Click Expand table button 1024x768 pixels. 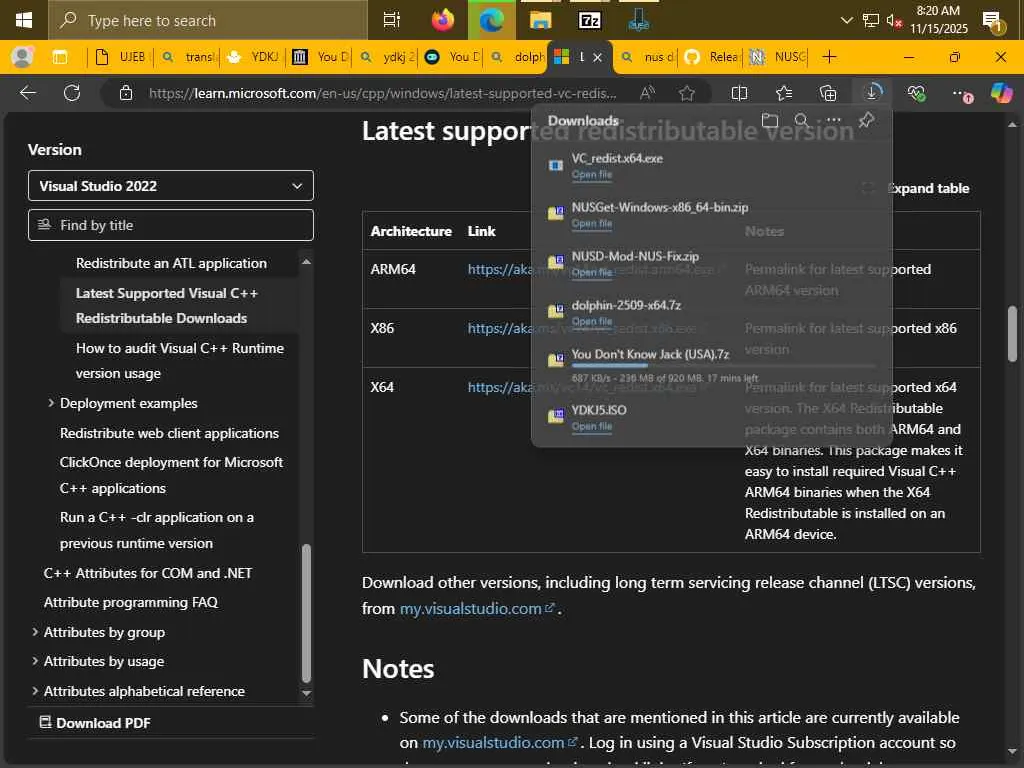(x=916, y=188)
